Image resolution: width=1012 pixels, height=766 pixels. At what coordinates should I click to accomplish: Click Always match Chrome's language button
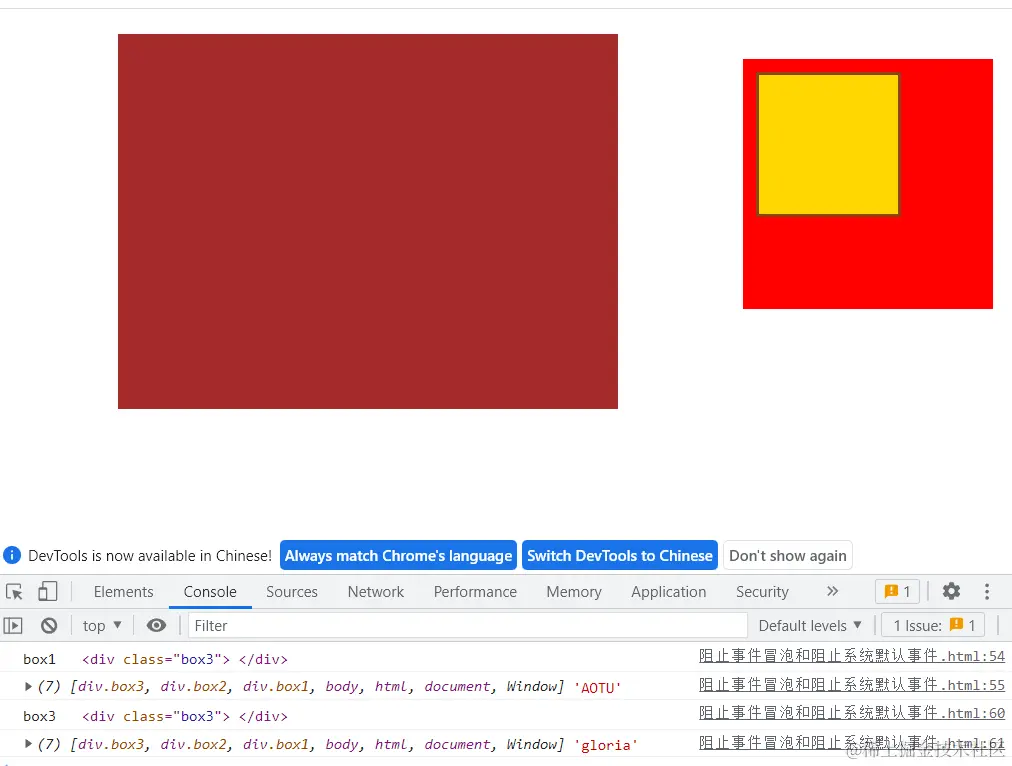(x=398, y=556)
